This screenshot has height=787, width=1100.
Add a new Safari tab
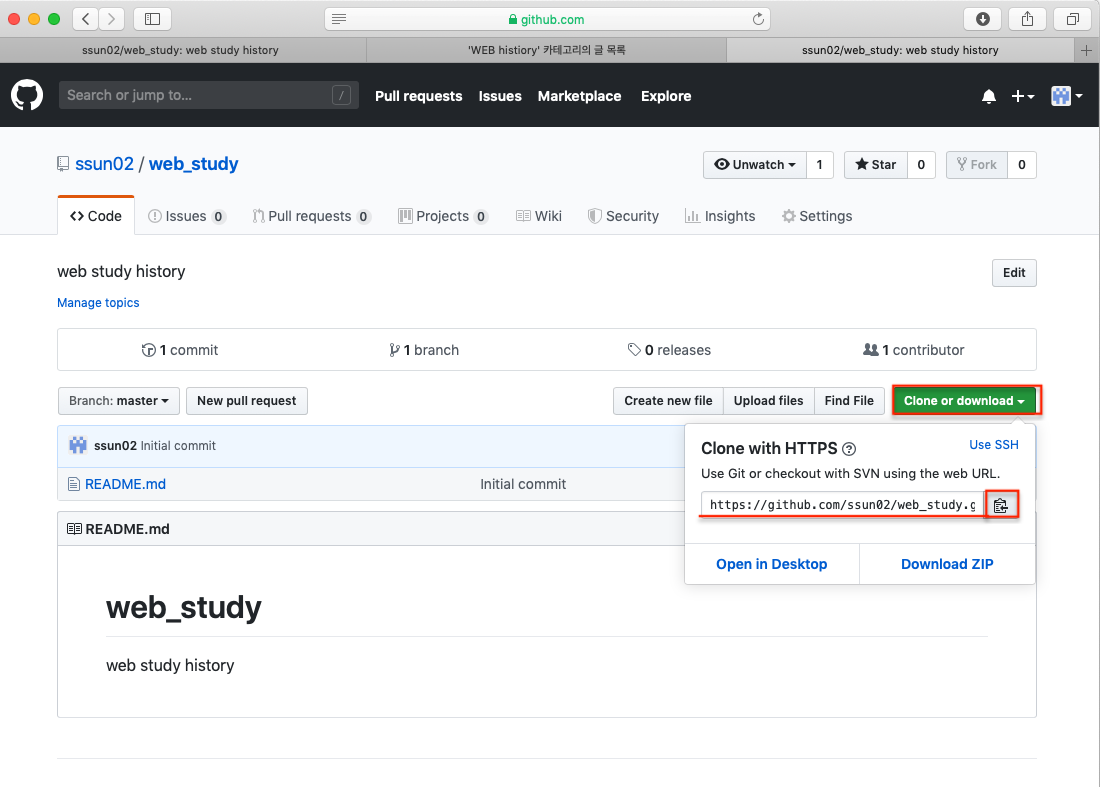pyautogui.click(x=1086, y=51)
